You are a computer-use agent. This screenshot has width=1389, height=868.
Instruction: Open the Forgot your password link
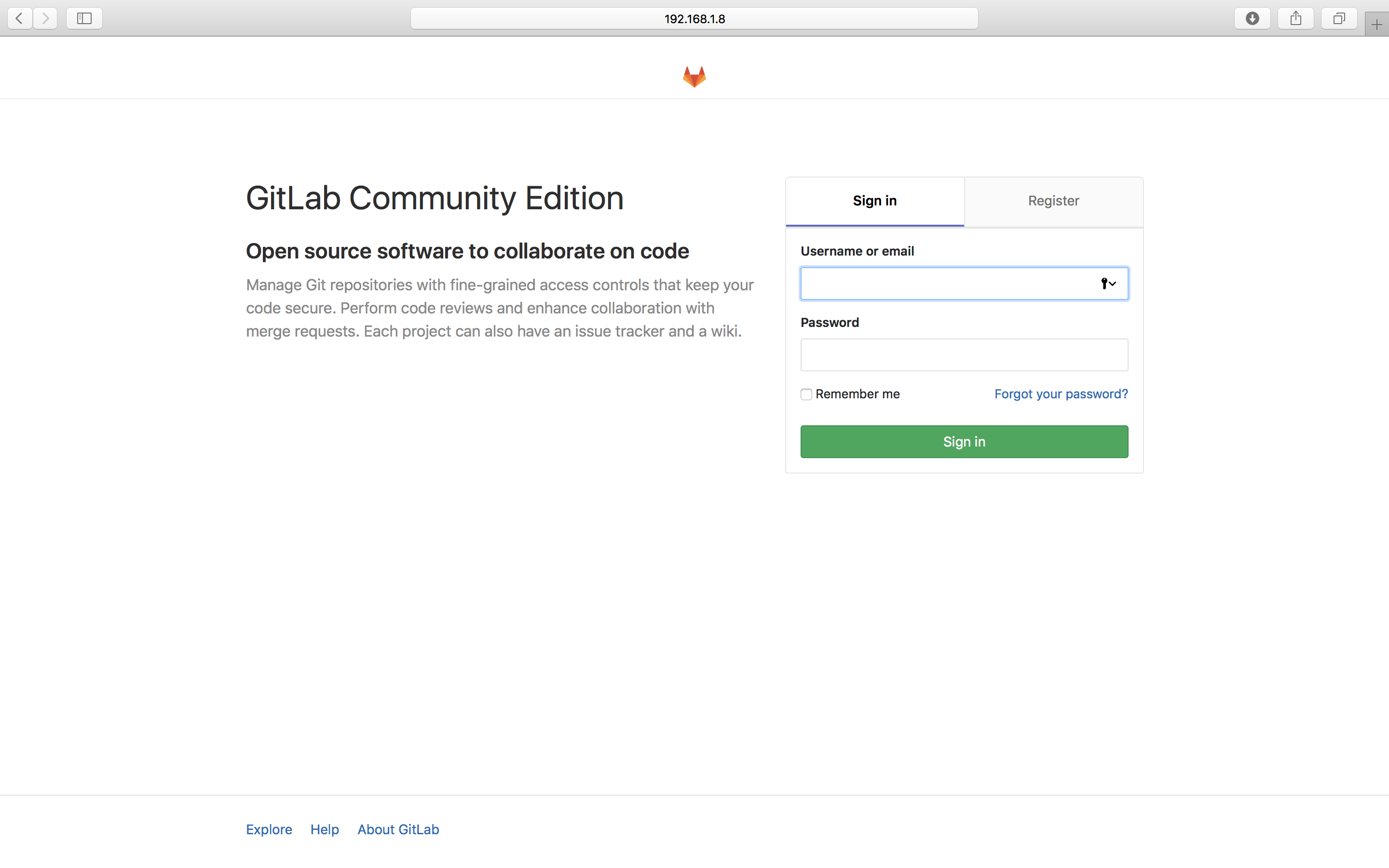point(1061,394)
